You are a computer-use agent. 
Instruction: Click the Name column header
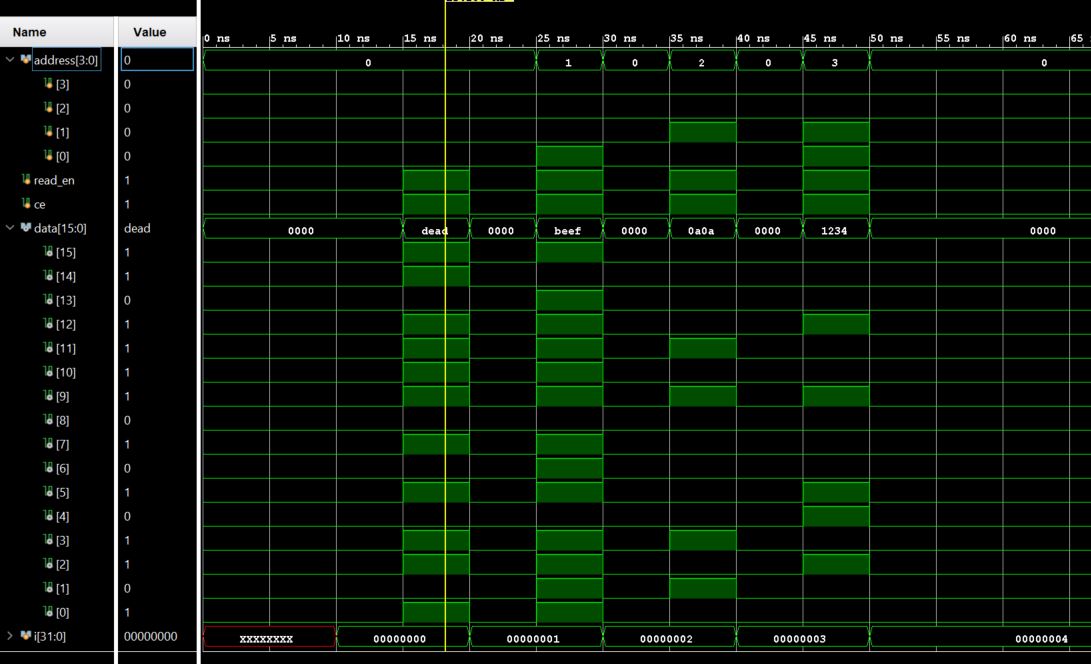[x=29, y=32]
